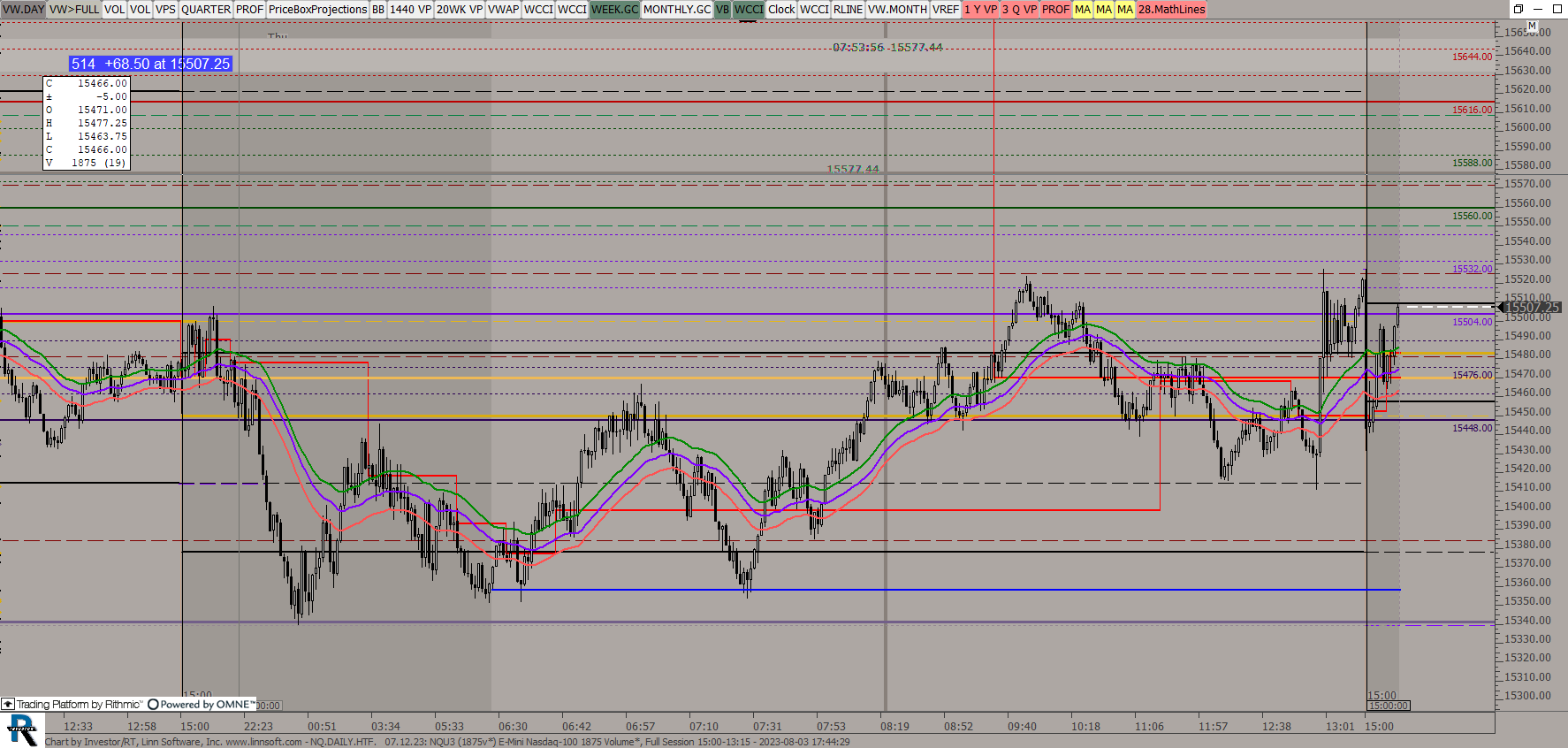Click the 13:01 time axis label

click(x=1340, y=727)
